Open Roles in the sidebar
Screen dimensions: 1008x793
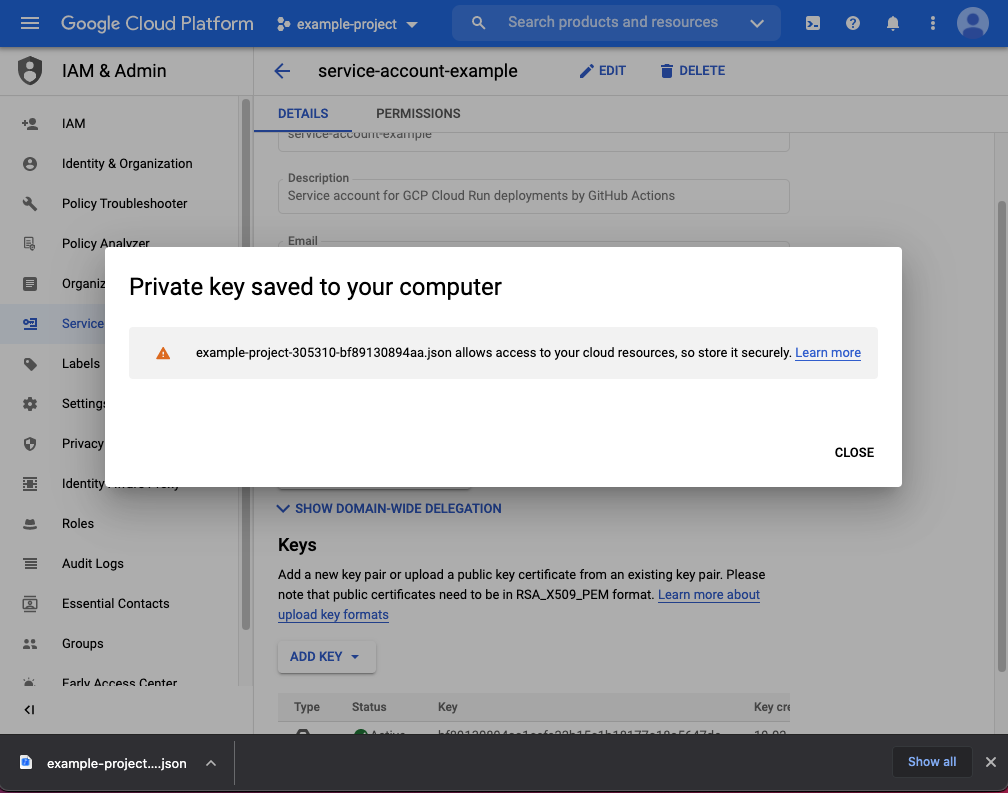[x=78, y=524]
